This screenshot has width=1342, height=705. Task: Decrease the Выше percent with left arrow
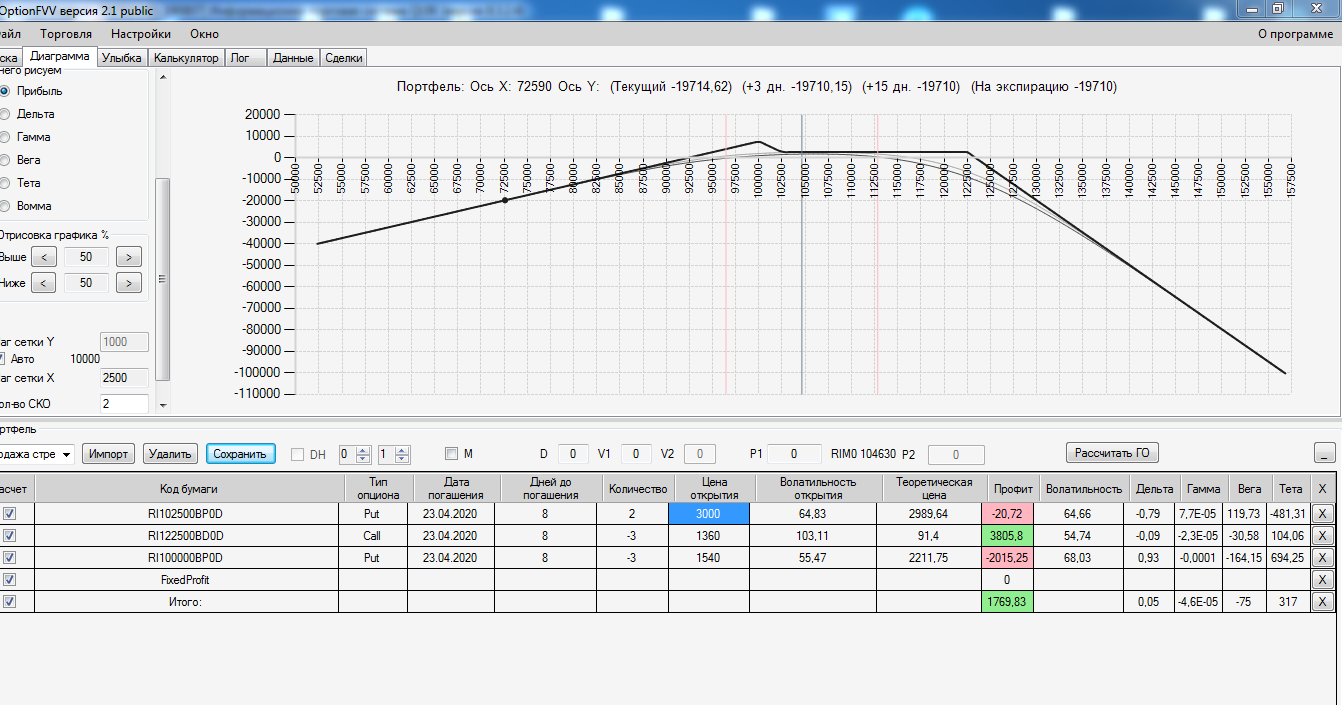pos(43,257)
